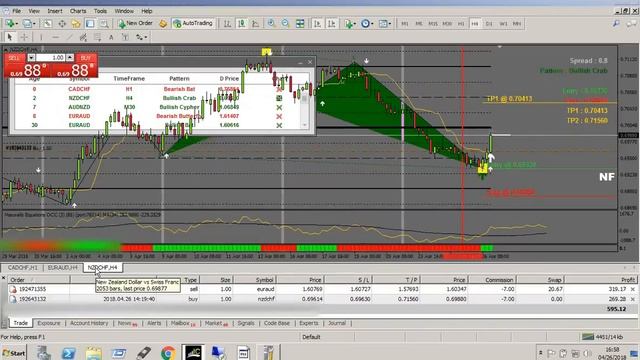The width and height of the screenshot is (640, 360).
Task: Open the Account History terminal tab
Action: click(89, 323)
